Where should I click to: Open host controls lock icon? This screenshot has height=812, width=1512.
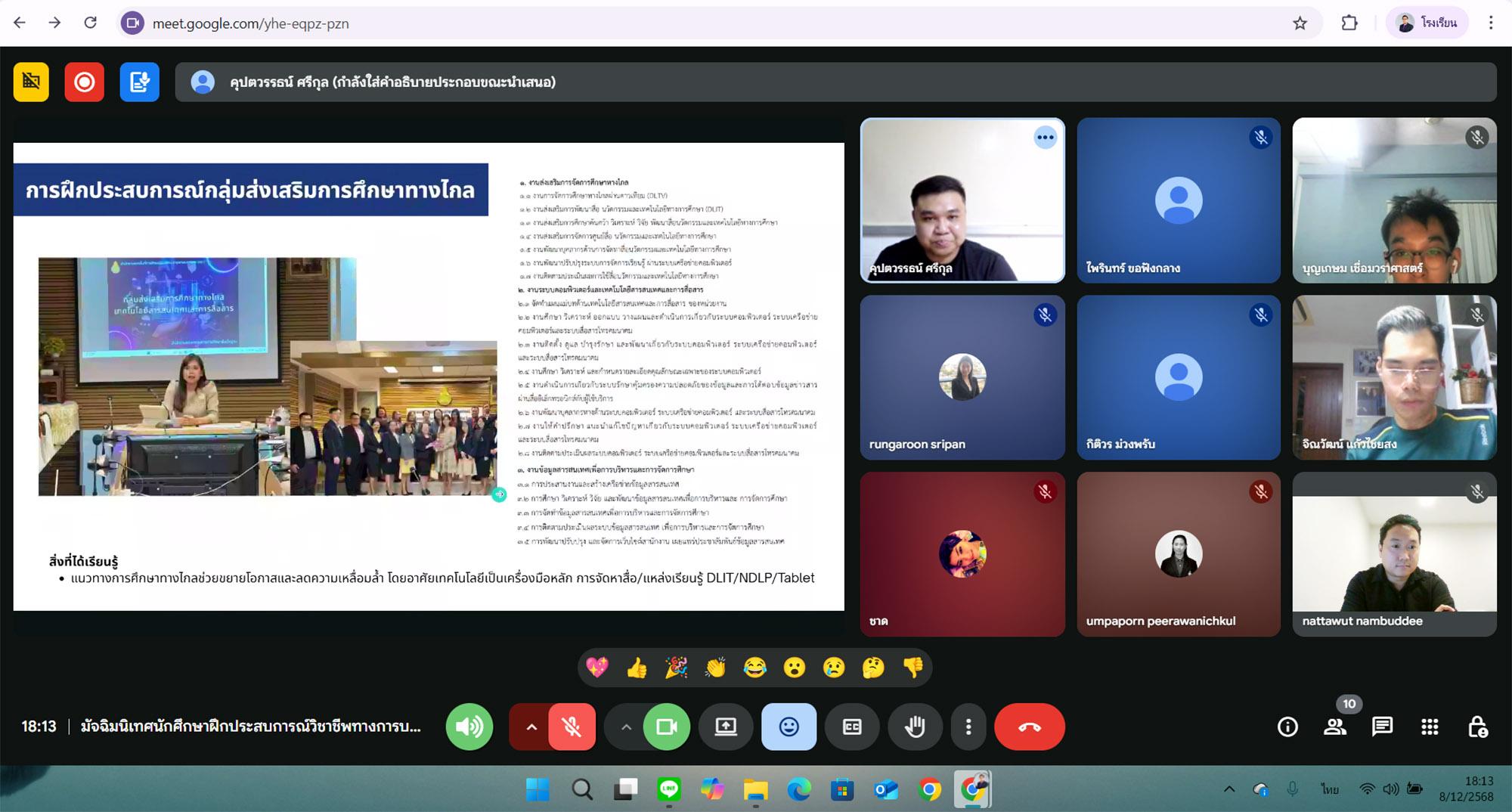tap(1477, 727)
